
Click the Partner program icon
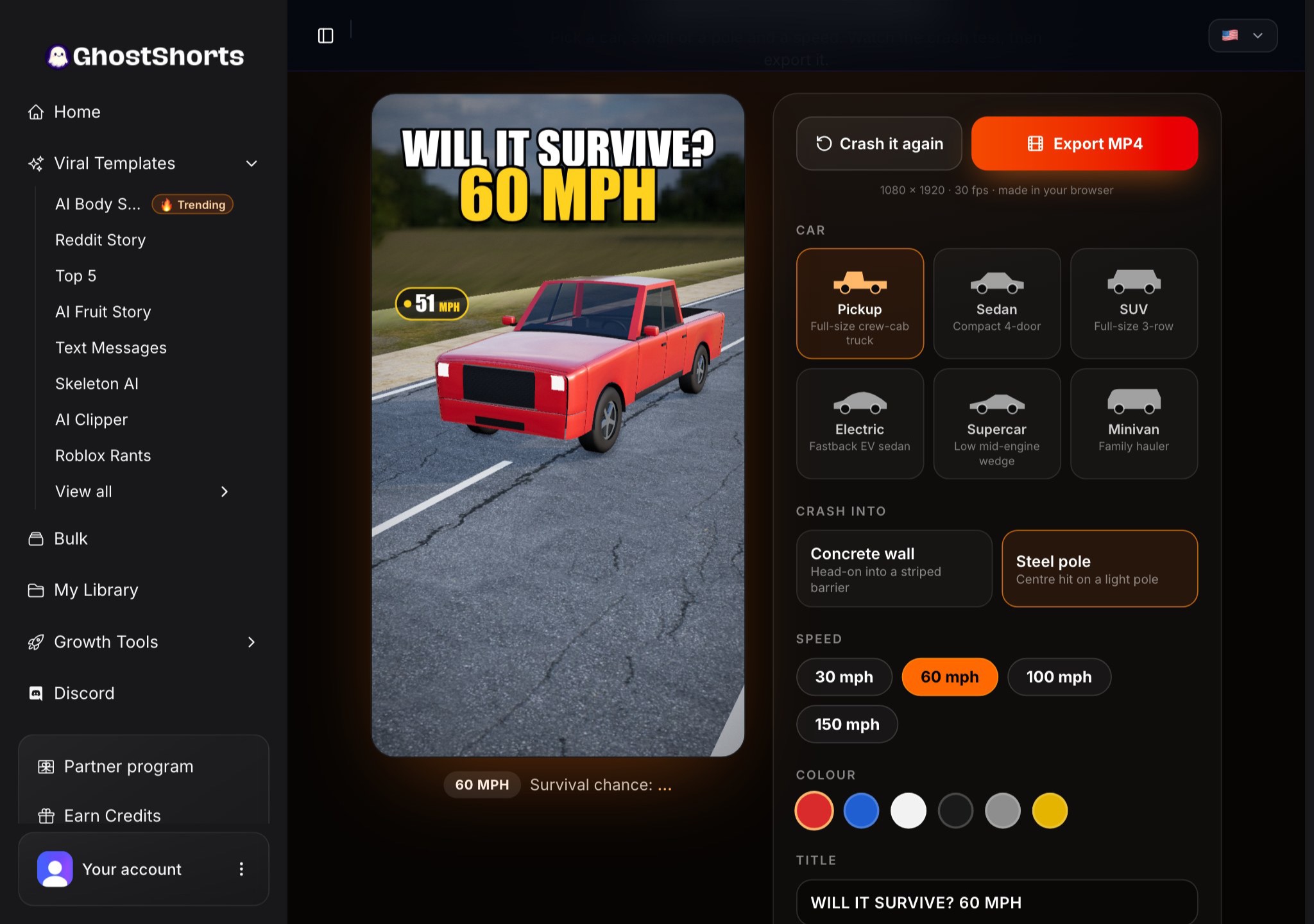pos(46,767)
